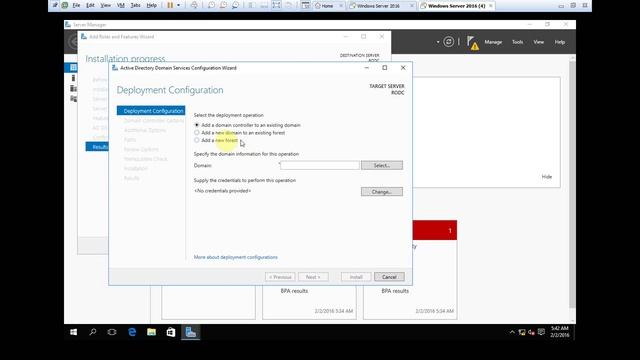
Task: Open Server Manager's Help menu
Action: click(x=560, y=42)
